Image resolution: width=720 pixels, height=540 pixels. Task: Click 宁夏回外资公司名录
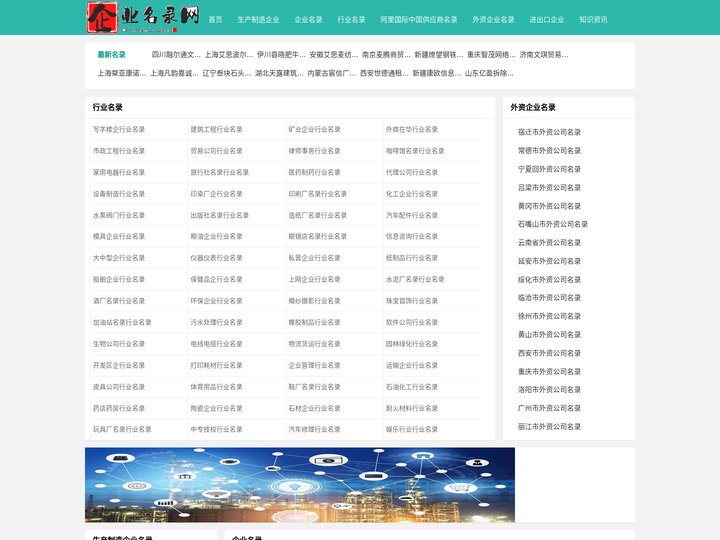(x=549, y=169)
